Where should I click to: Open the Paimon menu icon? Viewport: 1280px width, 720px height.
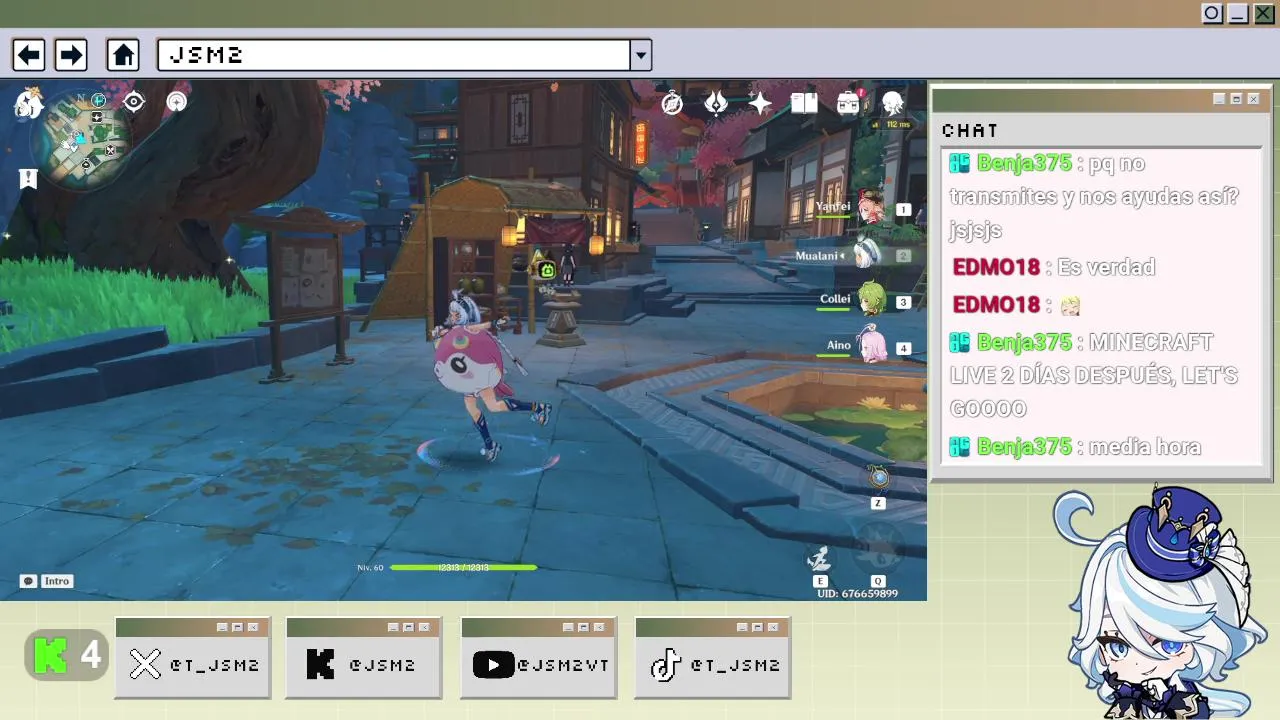(29, 102)
